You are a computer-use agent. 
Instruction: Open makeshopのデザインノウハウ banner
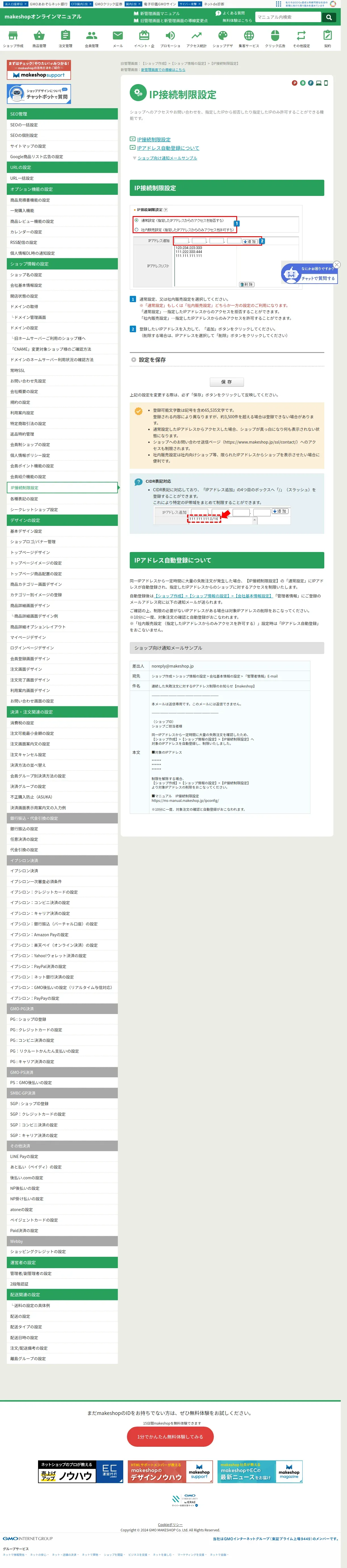(x=170, y=1472)
